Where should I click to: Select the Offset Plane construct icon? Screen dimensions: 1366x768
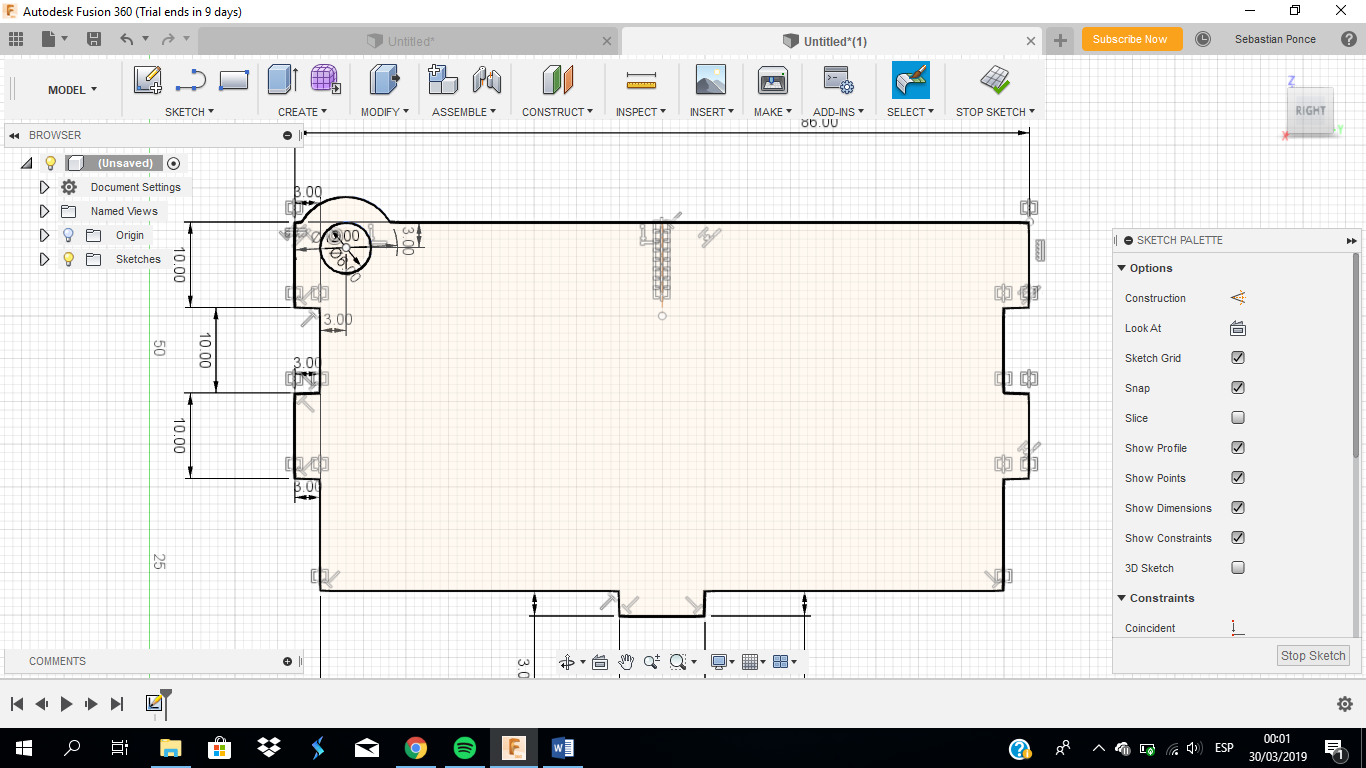[x=558, y=80]
